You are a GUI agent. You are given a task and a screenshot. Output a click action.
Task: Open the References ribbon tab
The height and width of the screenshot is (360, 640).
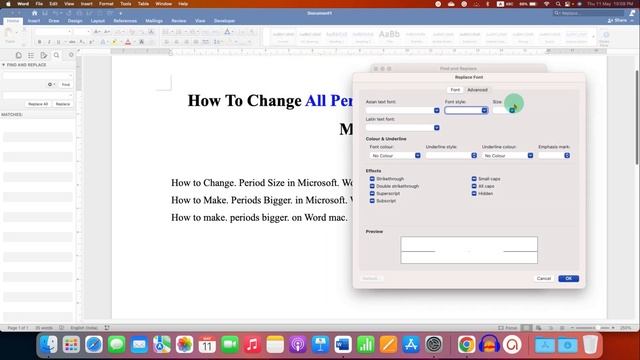125,21
